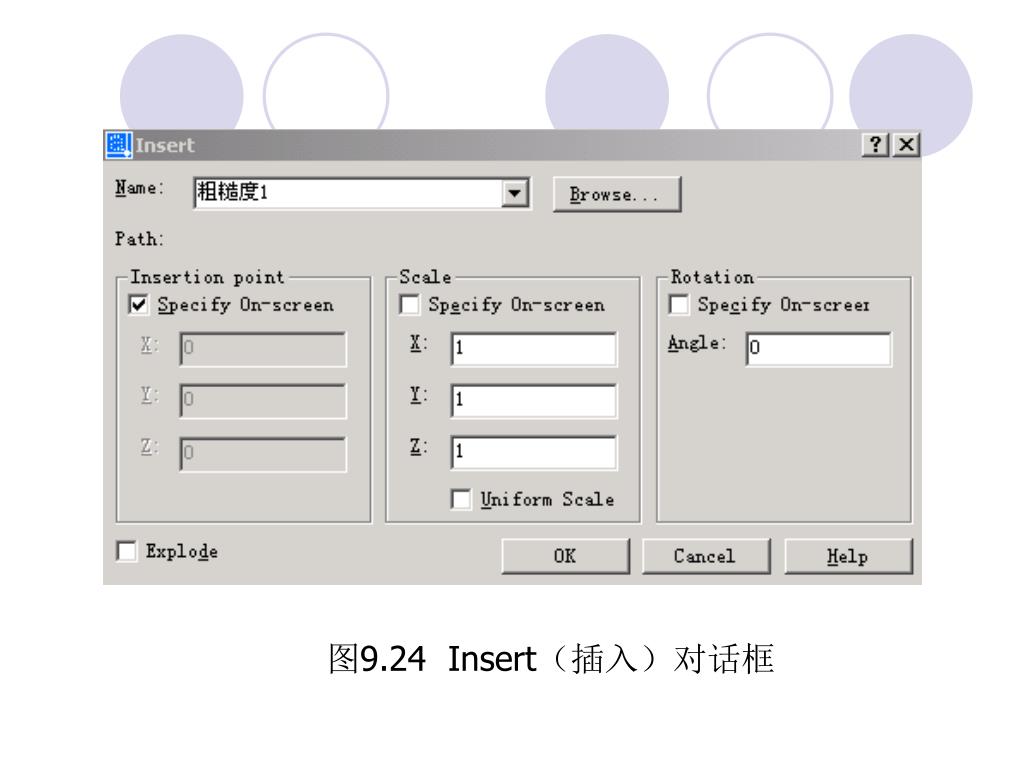Viewport: 1024px width, 768px height.
Task: Tick the Uniform Scale checkbox
Action: (461, 500)
